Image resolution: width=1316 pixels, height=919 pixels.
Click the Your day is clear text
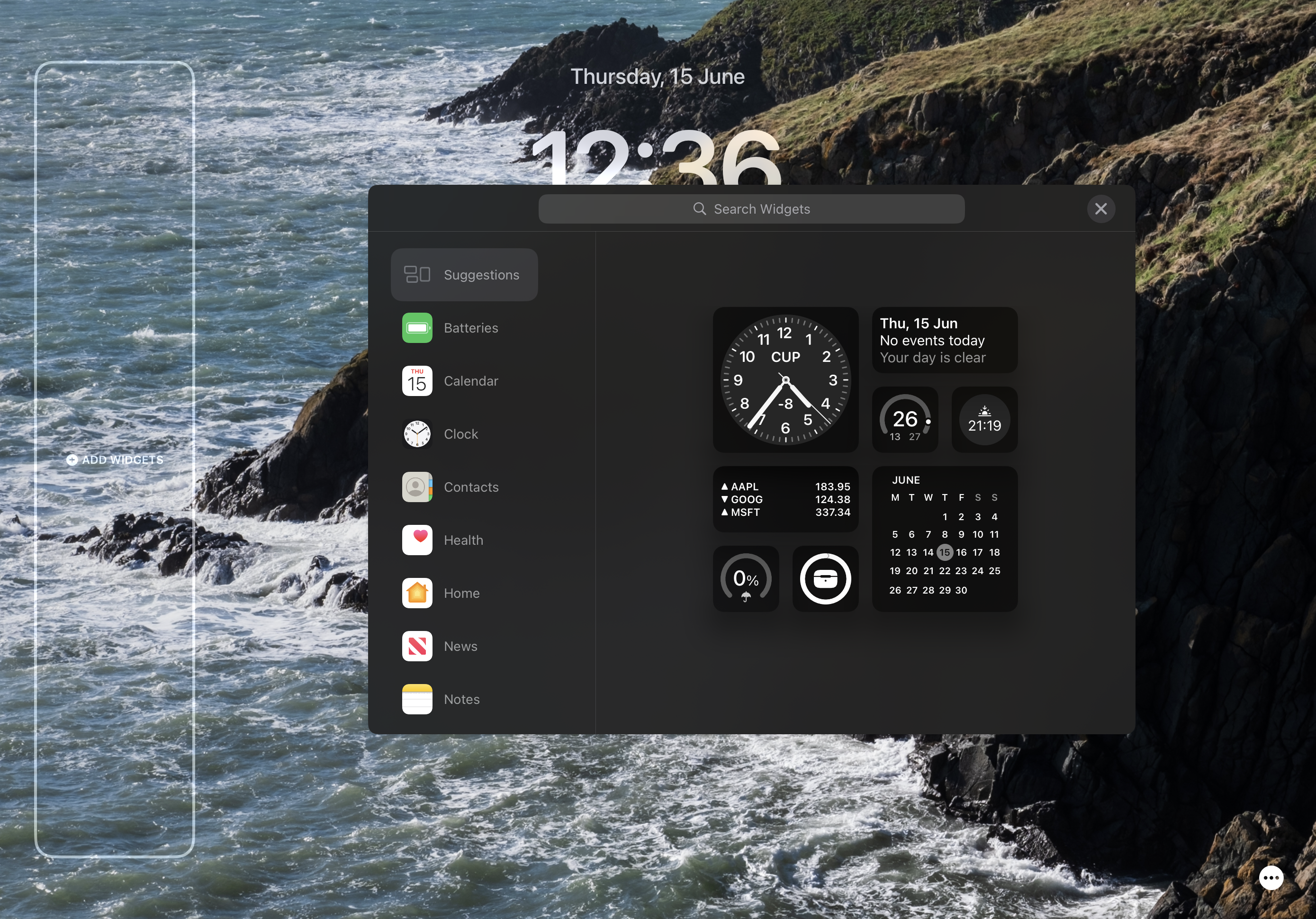point(933,358)
